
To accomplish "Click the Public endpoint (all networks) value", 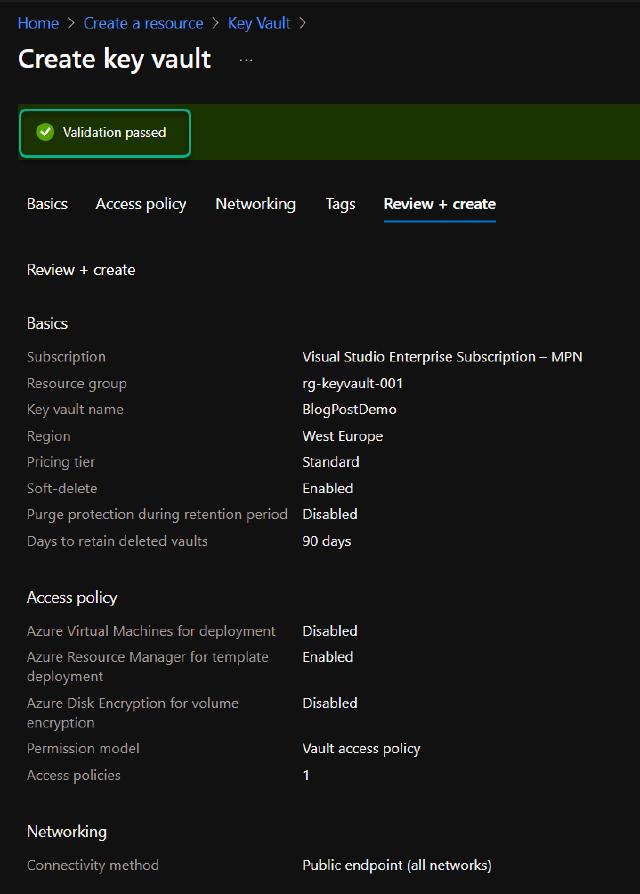I will click(396, 865).
